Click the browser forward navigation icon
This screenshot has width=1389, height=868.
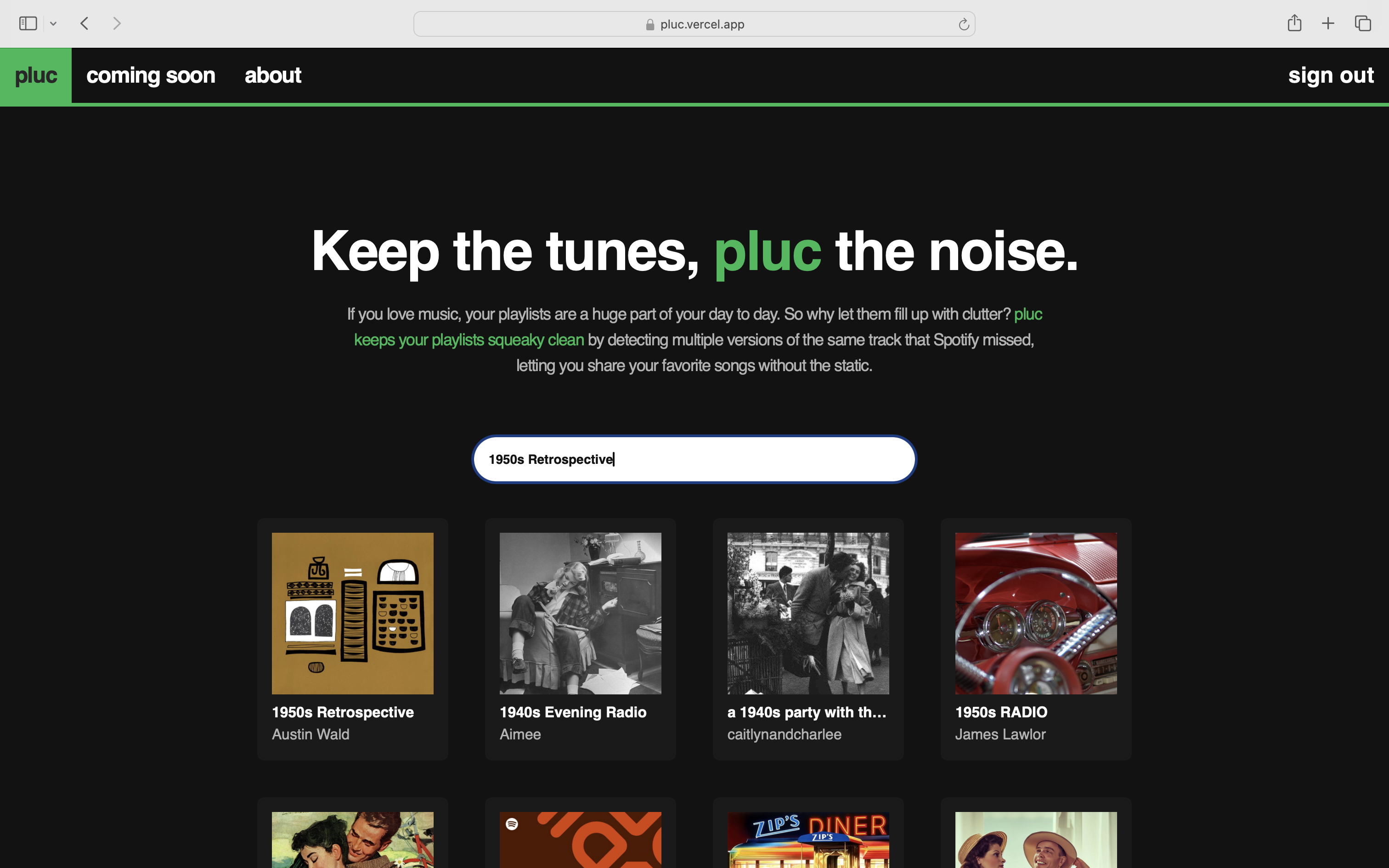(116, 24)
